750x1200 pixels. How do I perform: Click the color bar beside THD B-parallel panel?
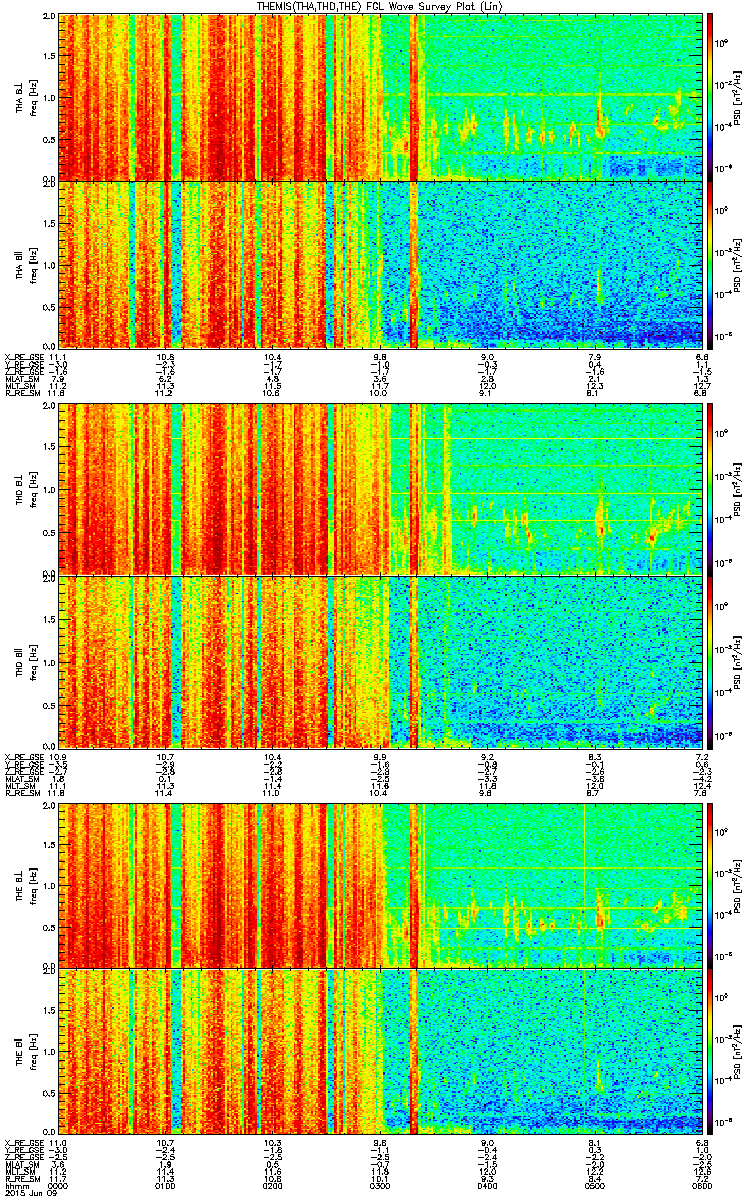(x=710, y=658)
